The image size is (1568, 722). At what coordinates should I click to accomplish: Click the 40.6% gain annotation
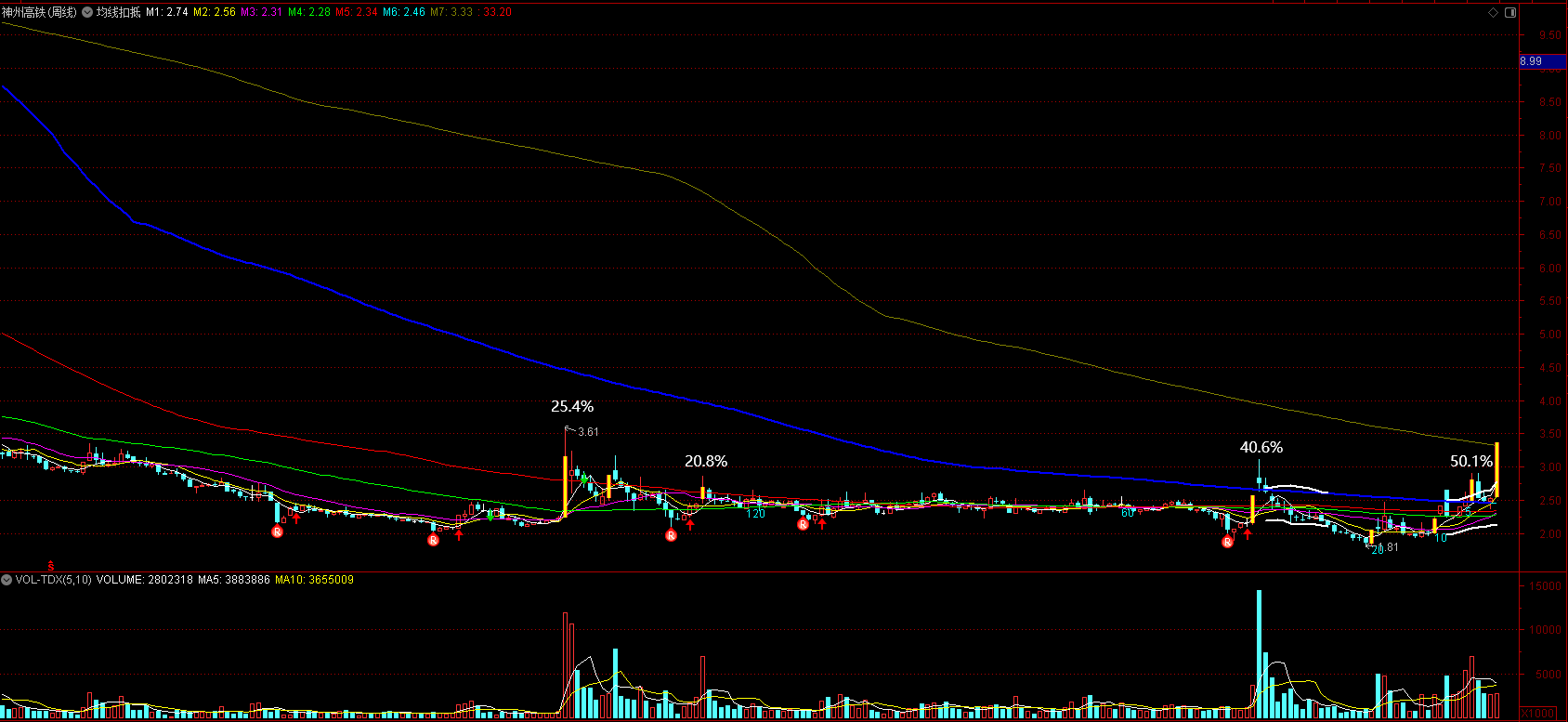[x=1261, y=448]
